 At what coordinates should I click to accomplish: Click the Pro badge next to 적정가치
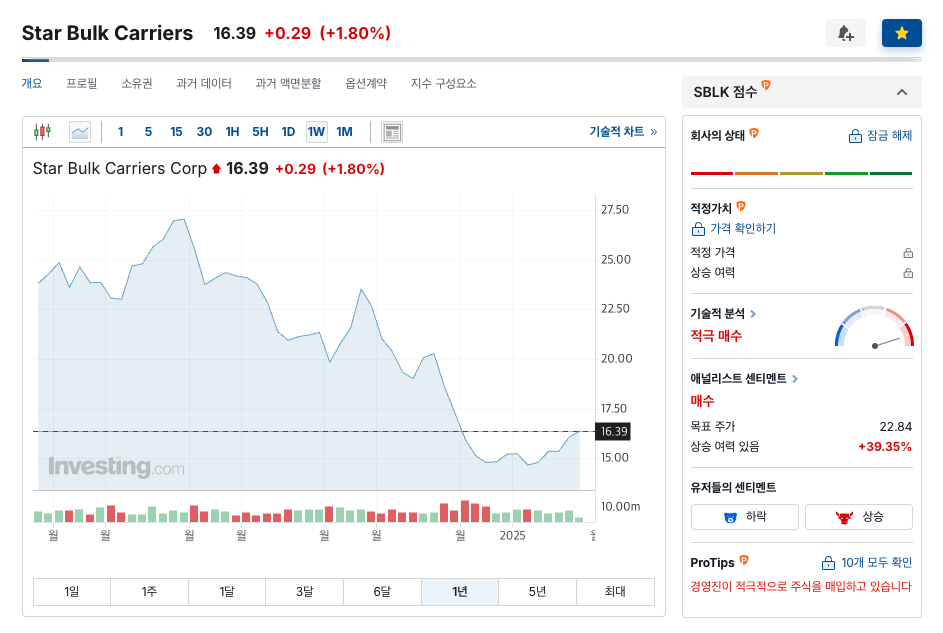[741, 207]
